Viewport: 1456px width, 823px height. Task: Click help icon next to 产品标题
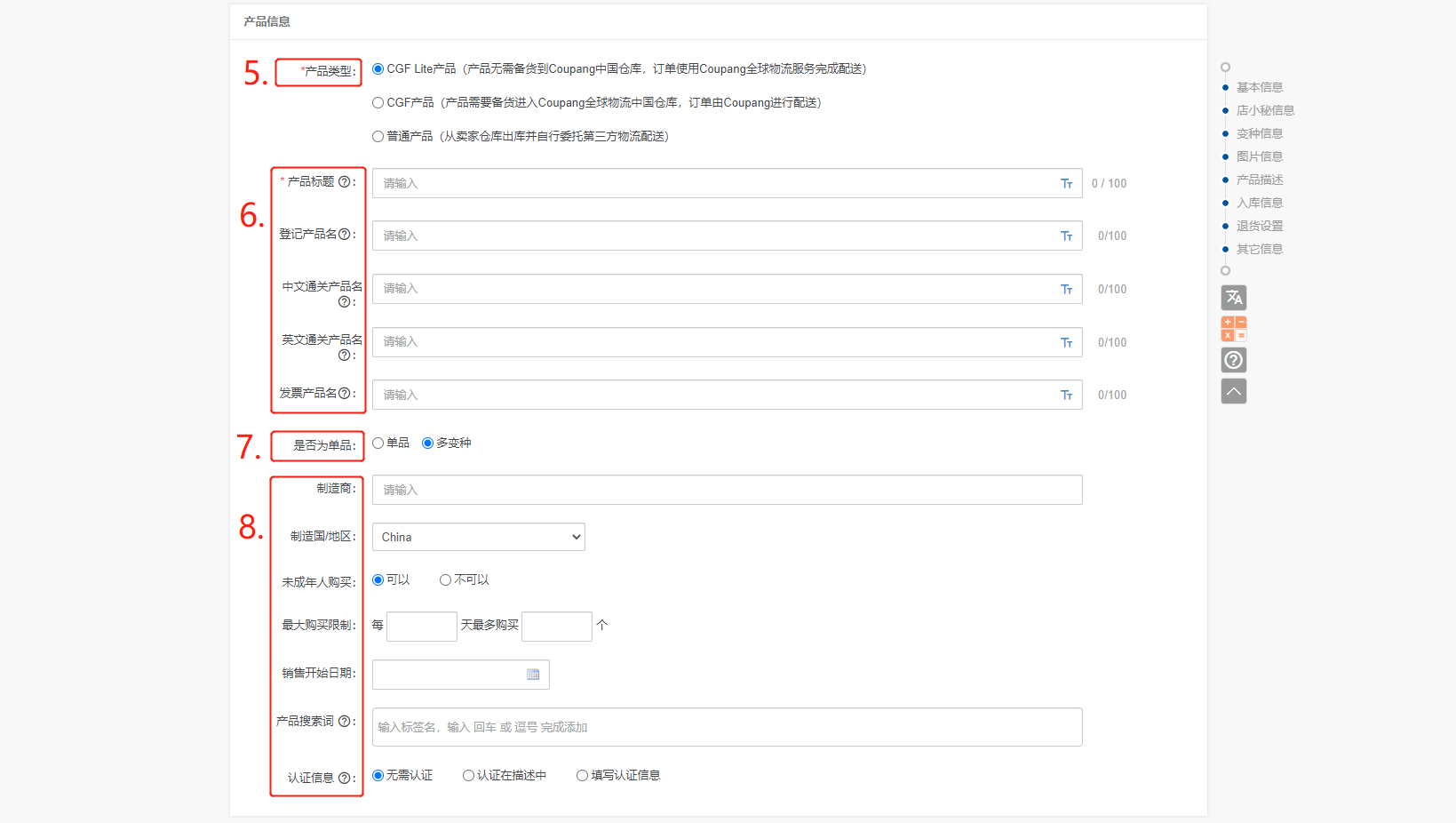344,181
